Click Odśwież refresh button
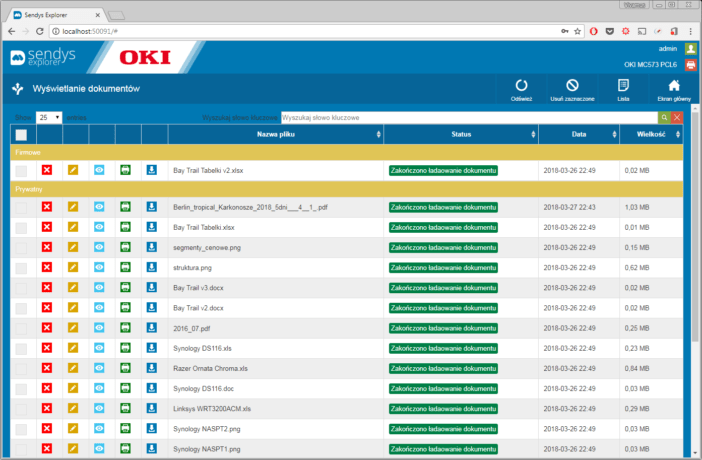This screenshot has width=702, height=460. click(522, 90)
